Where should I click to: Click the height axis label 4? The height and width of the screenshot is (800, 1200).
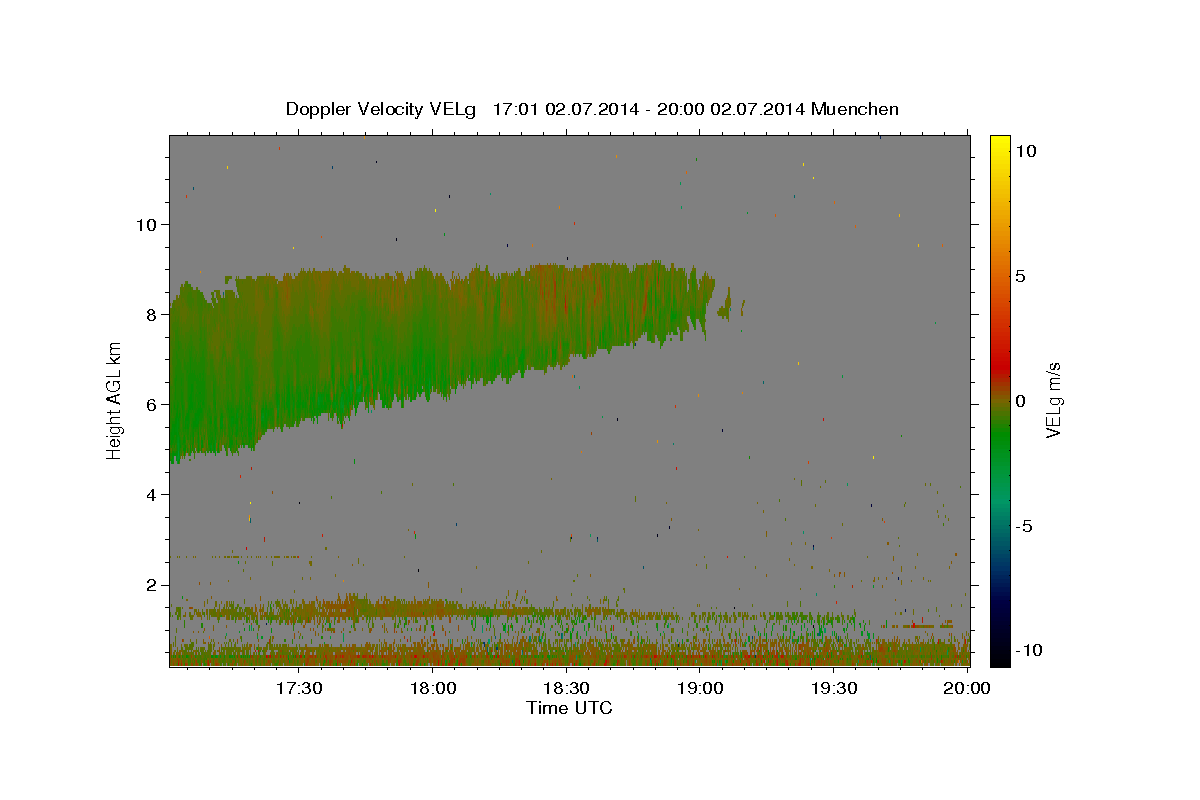(x=152, y=494)
